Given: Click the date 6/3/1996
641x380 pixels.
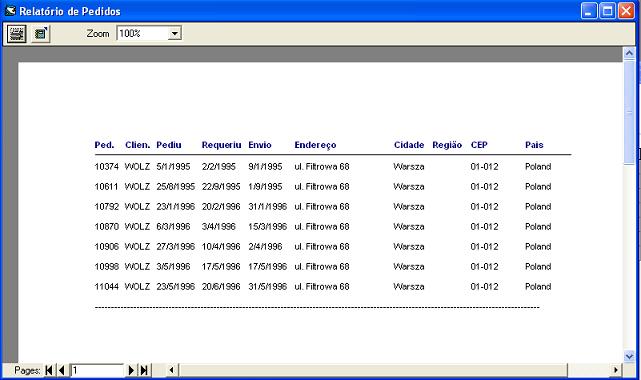Looking at the screenshot, I should [173, 227].
